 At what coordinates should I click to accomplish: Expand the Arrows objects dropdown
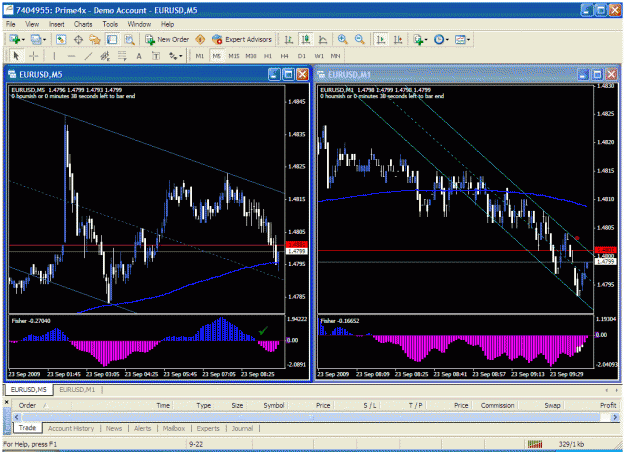tap(181, 56)
